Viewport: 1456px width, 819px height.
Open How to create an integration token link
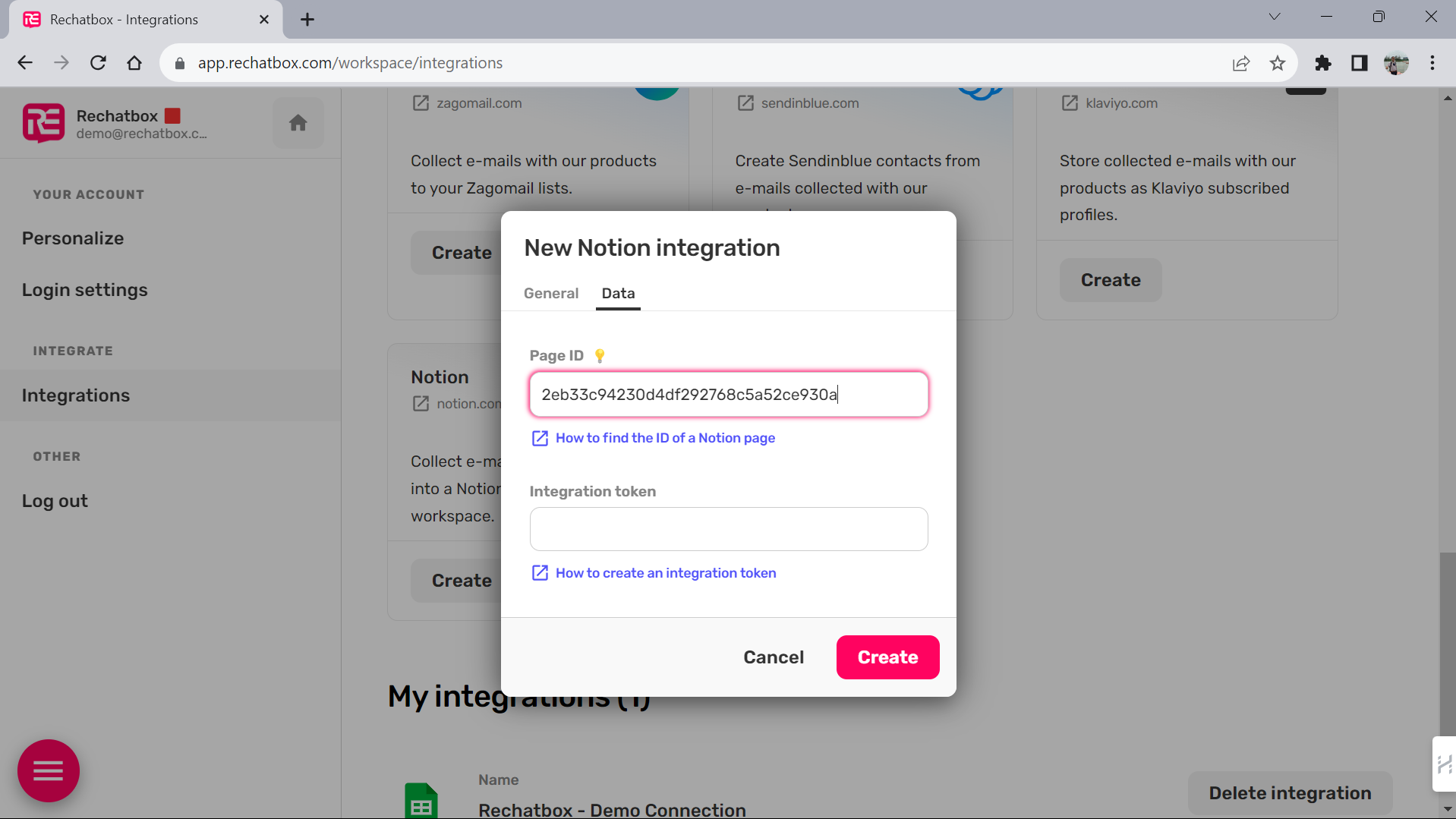[665, 573]
